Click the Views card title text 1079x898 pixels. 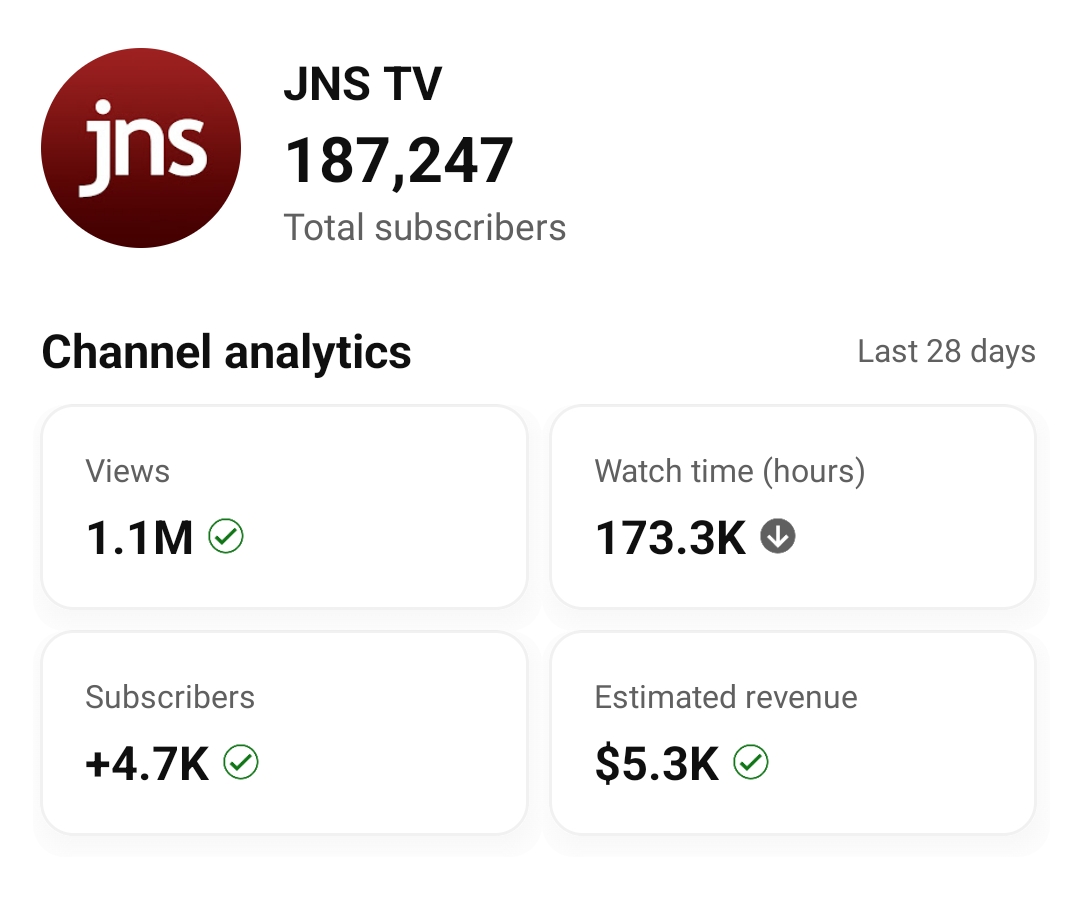coord(127,471)
